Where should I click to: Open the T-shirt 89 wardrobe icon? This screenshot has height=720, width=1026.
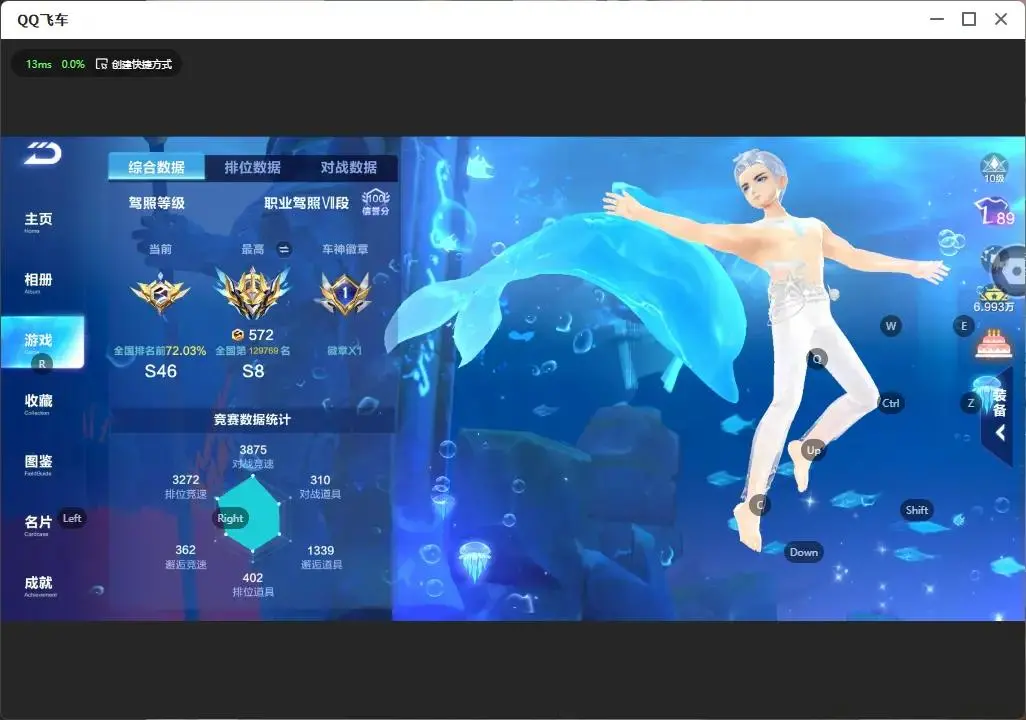click(993, 211)
